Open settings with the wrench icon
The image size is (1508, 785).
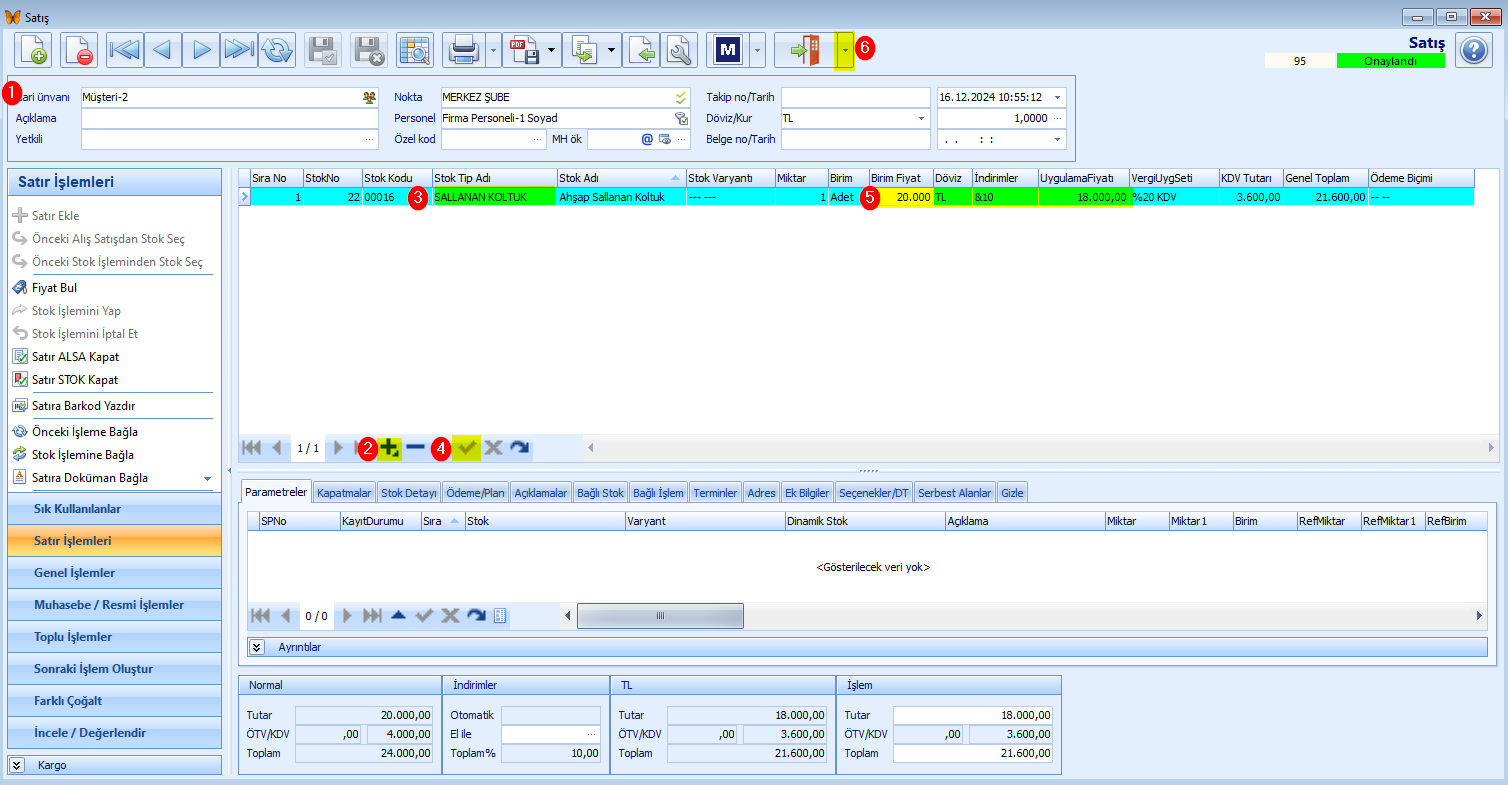[x=679, y=50]
